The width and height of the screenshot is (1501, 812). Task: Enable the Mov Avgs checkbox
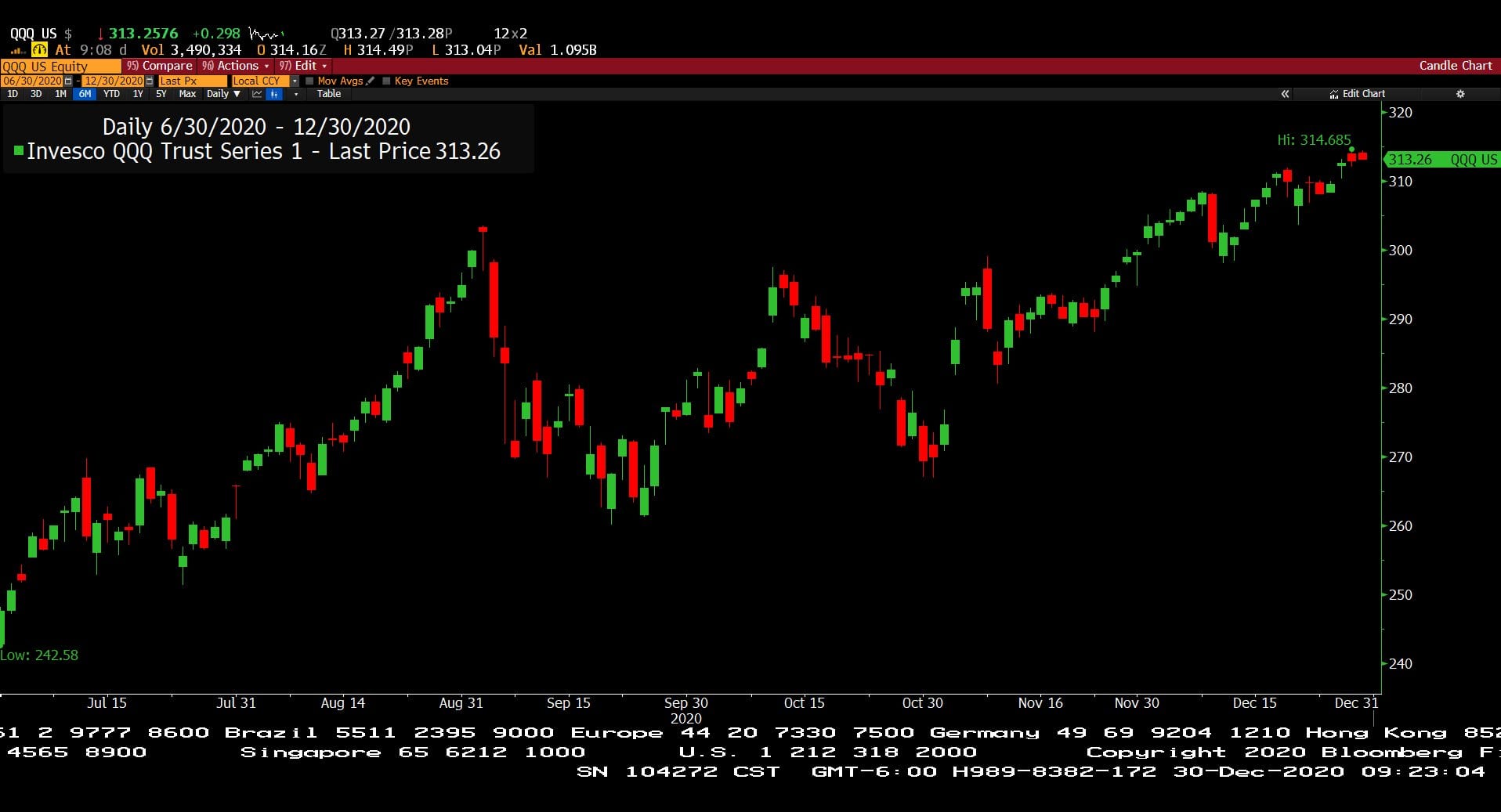pos(309,81)
